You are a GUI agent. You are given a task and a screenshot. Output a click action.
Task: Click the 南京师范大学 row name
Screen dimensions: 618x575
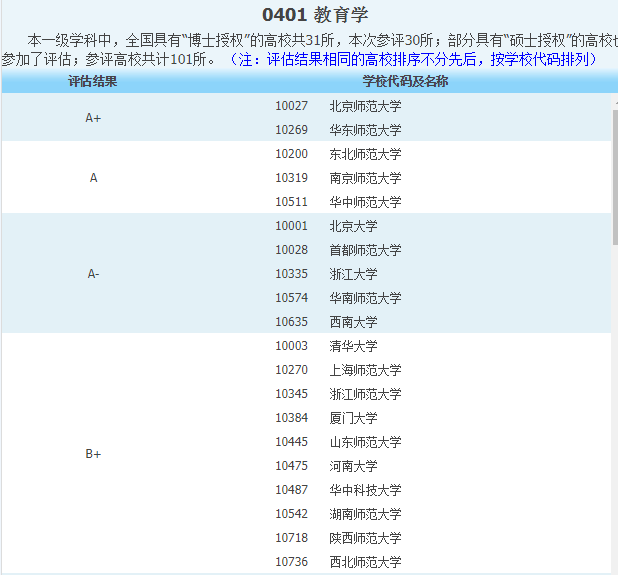coord(365,178)
